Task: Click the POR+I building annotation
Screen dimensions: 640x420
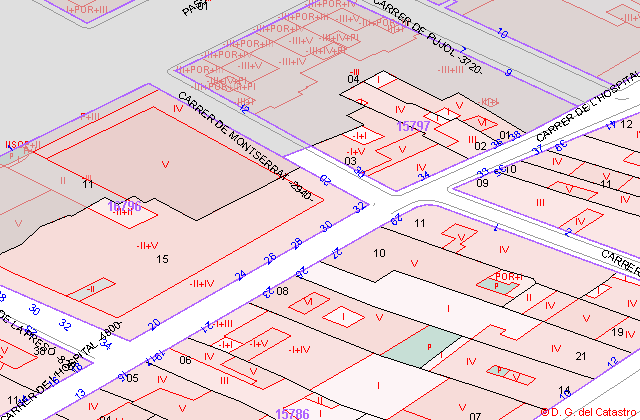Action: [509, 277]
